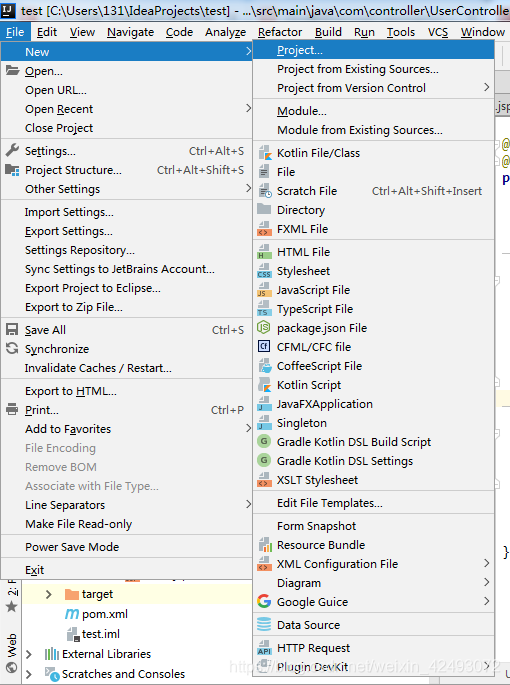The image size is (510, 685).
Task: Expand Add to Favorites submenu arrow
Action: click(x=248, y=429)
